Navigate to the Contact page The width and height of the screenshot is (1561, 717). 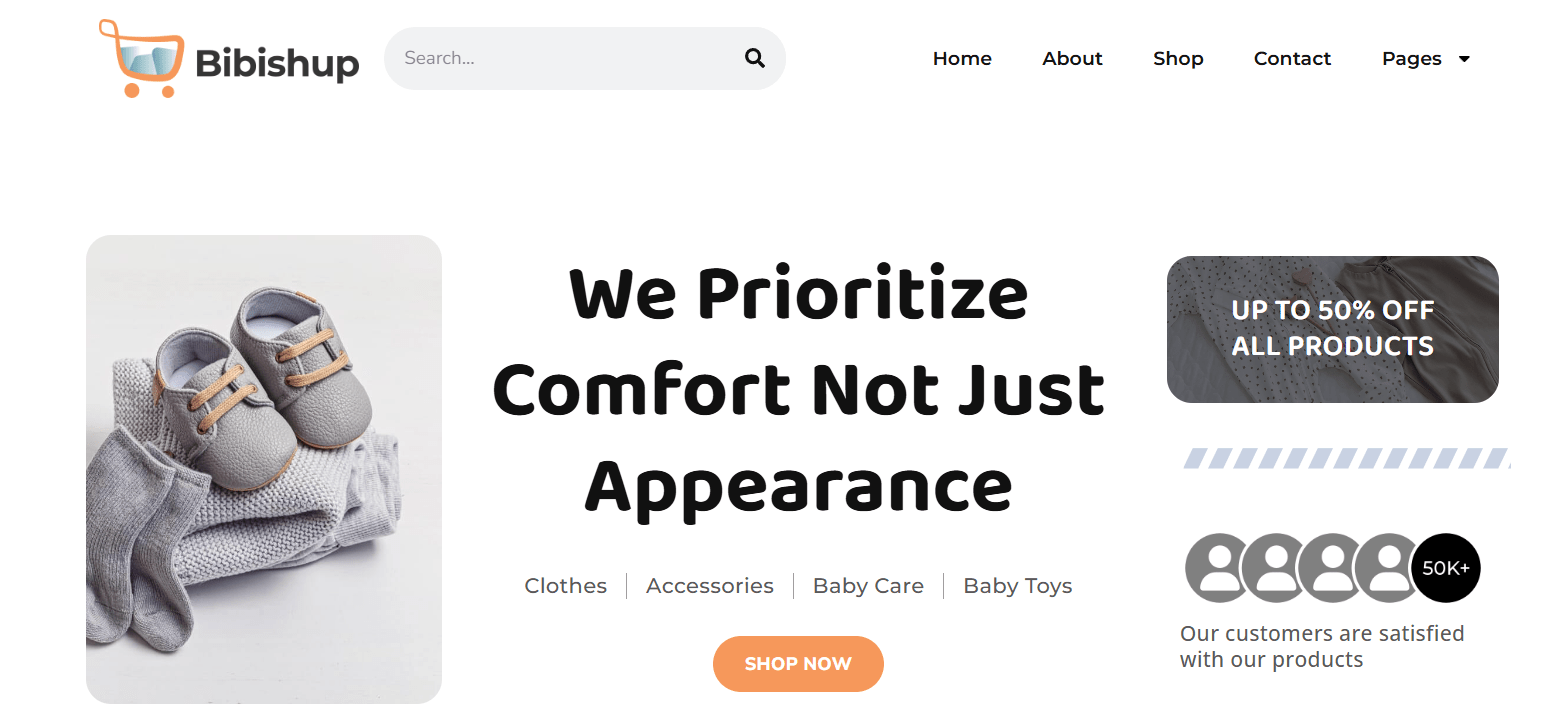[1292, 59]
